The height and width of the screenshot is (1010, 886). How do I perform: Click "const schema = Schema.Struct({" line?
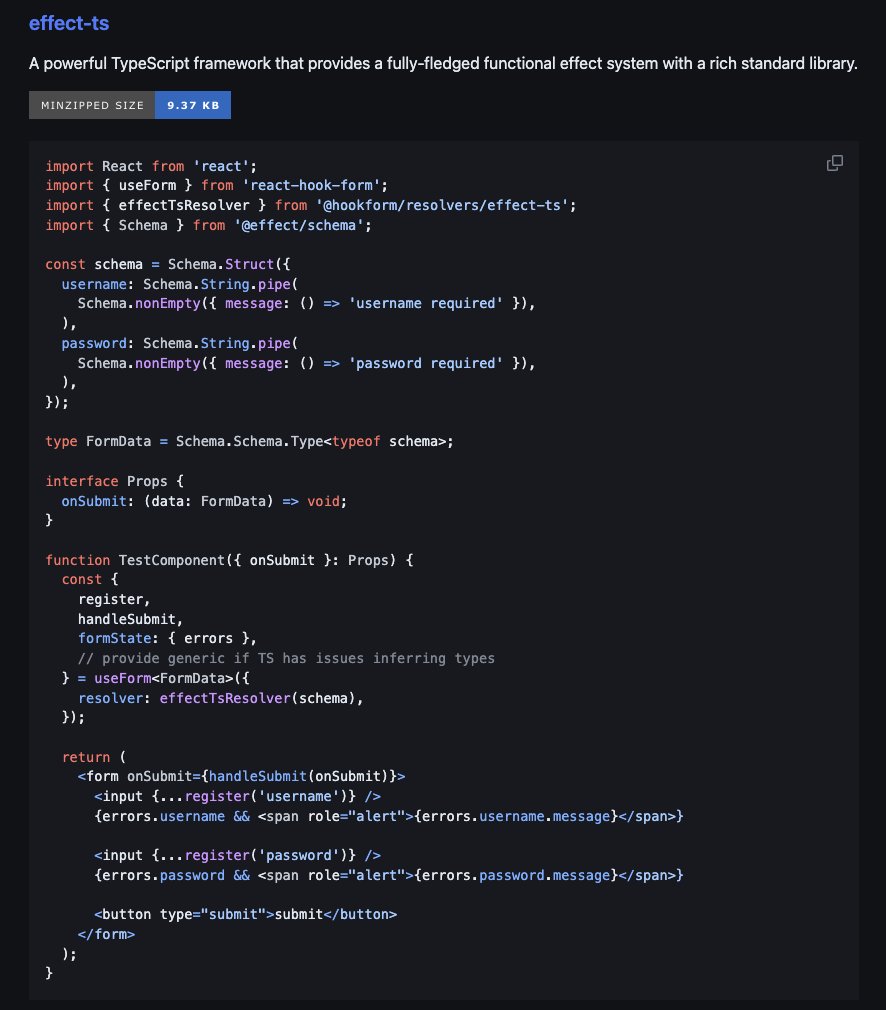(x=168, y=264)
